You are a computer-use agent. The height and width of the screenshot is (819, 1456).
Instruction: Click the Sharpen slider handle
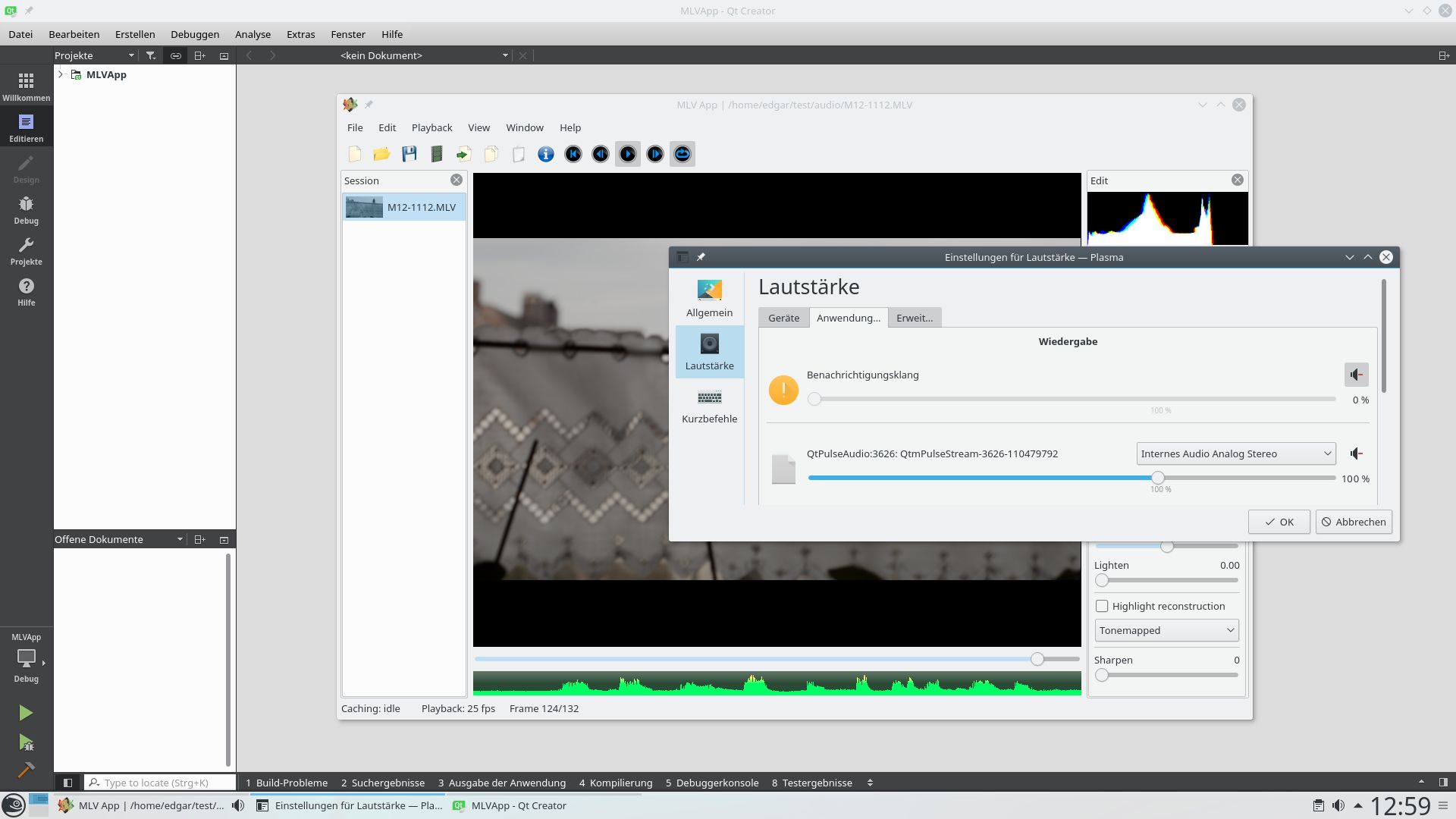[x=1102, y=675]
